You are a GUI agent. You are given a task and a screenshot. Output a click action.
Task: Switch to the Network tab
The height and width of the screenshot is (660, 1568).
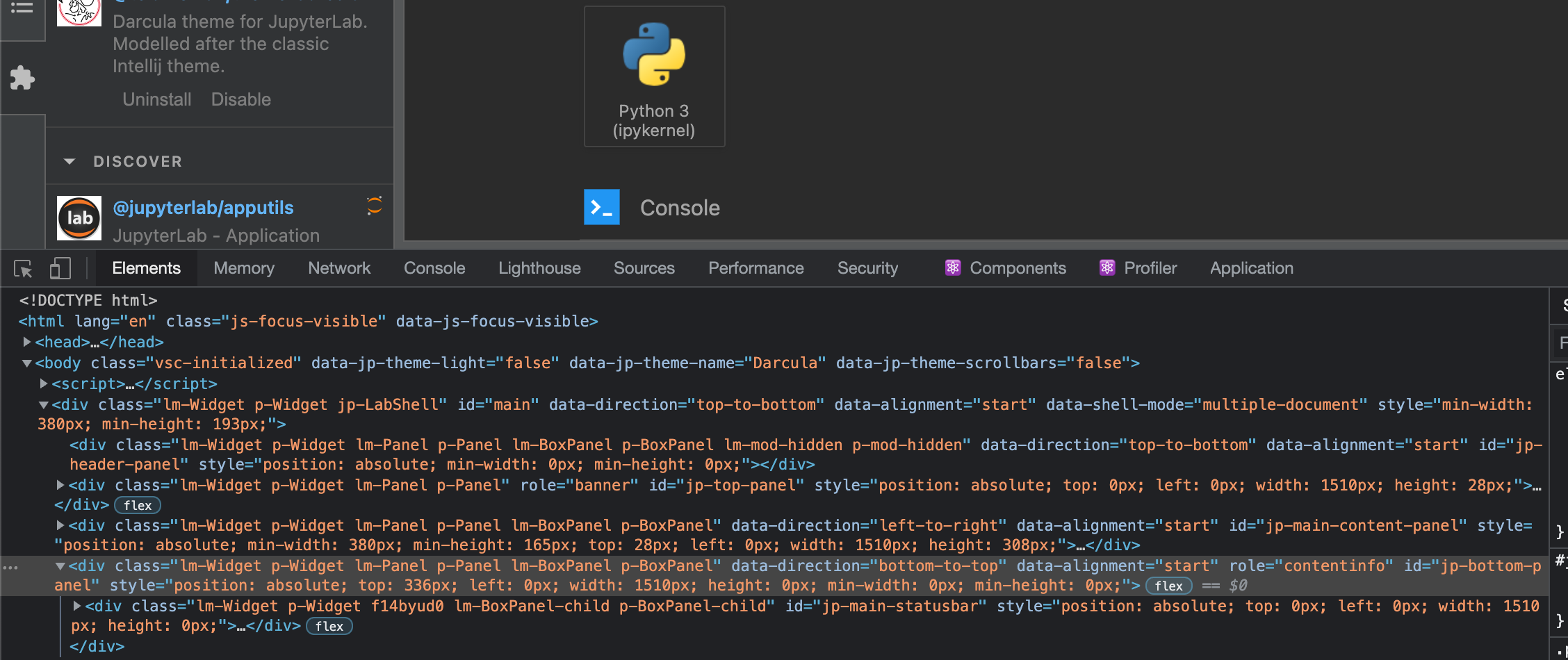click(339, 268)
